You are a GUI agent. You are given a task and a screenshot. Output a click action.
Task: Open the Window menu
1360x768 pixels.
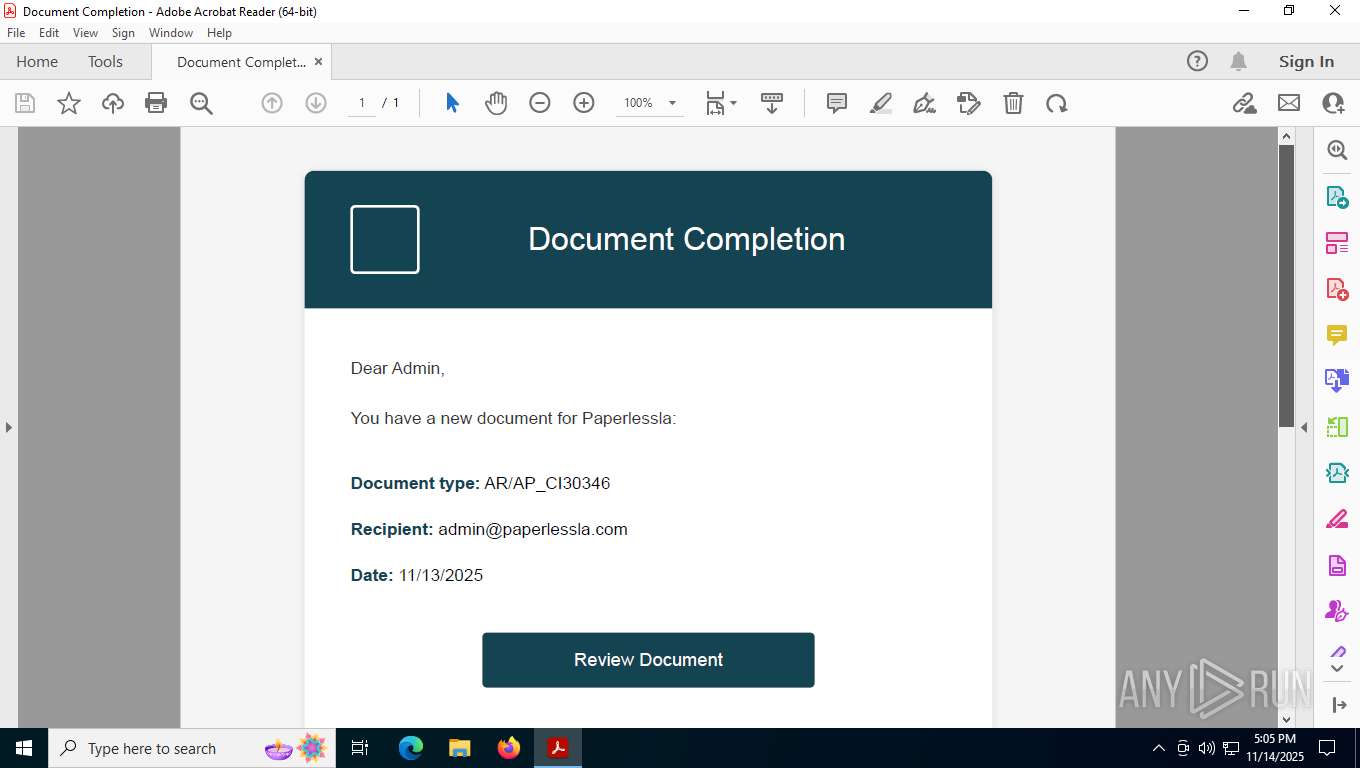171,33
